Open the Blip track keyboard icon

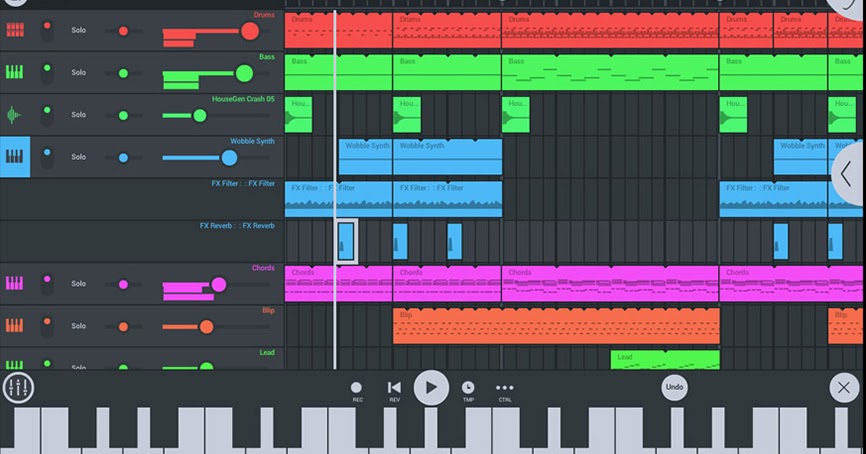(x=15, y=325)
